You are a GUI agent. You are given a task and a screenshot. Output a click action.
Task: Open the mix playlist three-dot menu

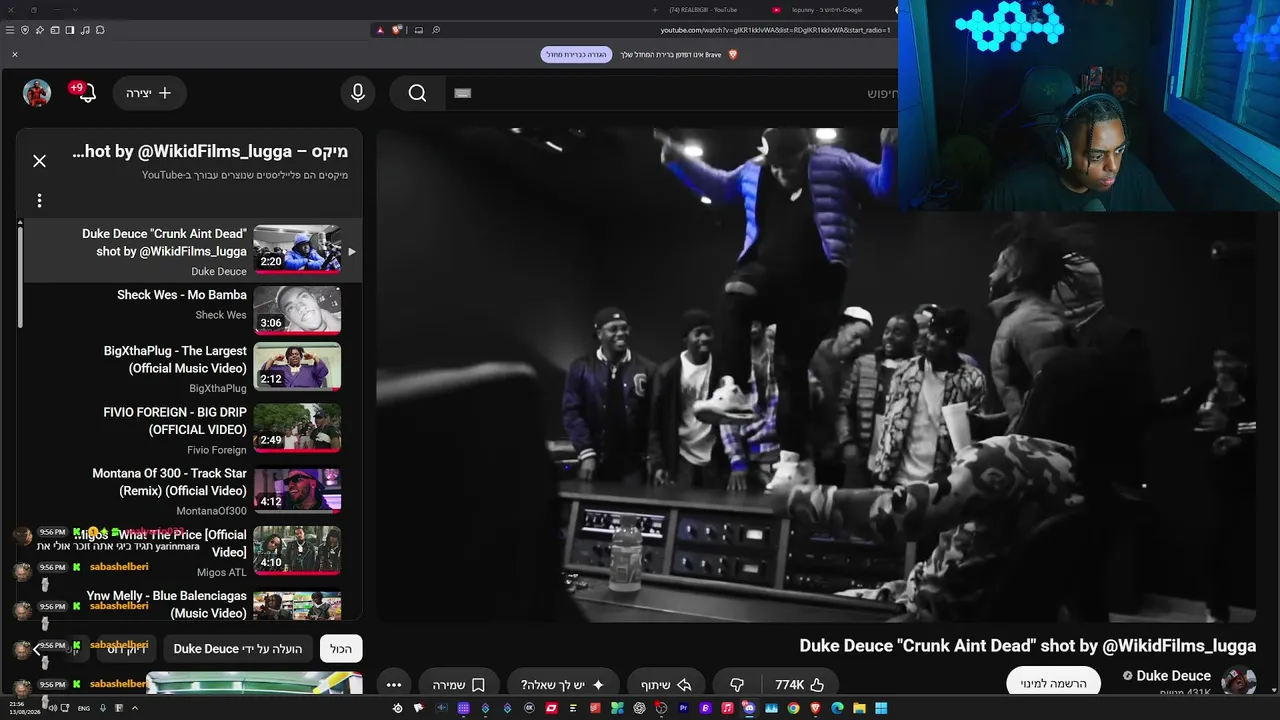[x=39, y=201]
